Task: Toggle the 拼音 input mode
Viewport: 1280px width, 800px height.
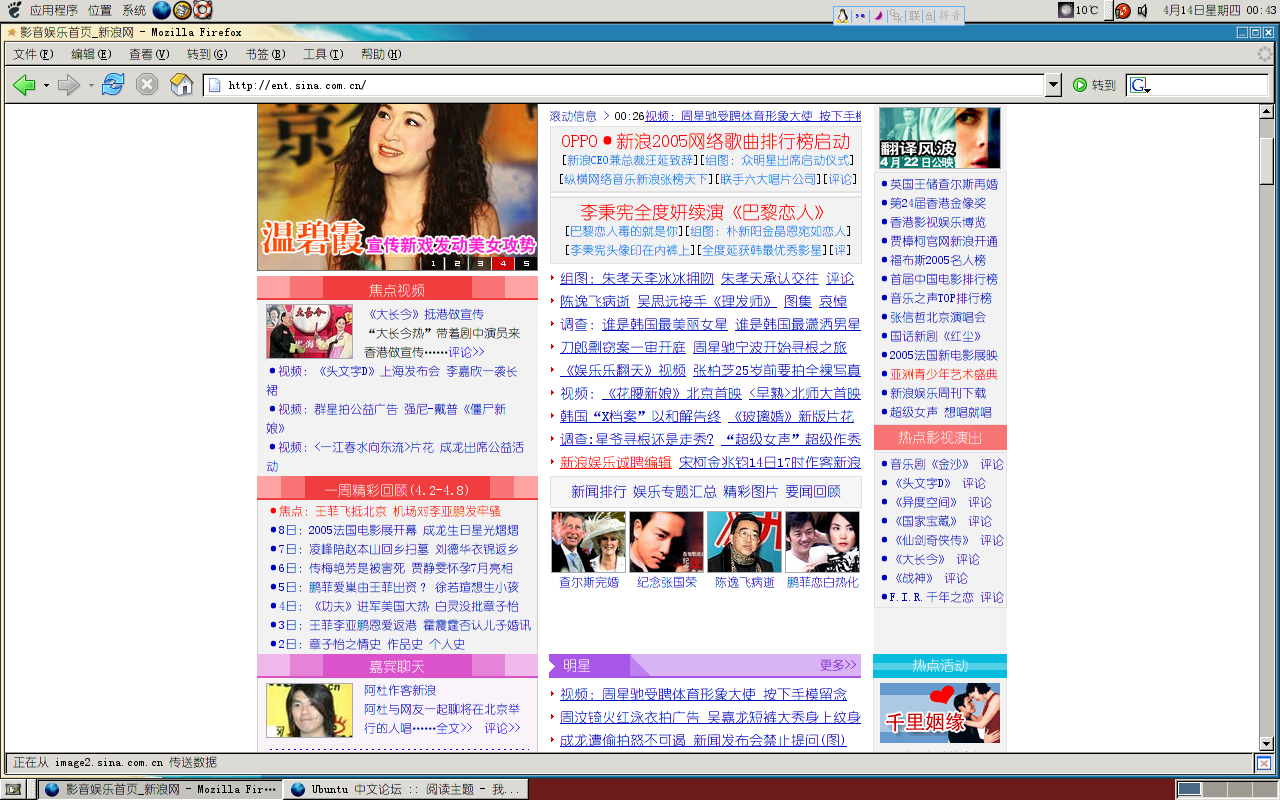Action: 950,16
